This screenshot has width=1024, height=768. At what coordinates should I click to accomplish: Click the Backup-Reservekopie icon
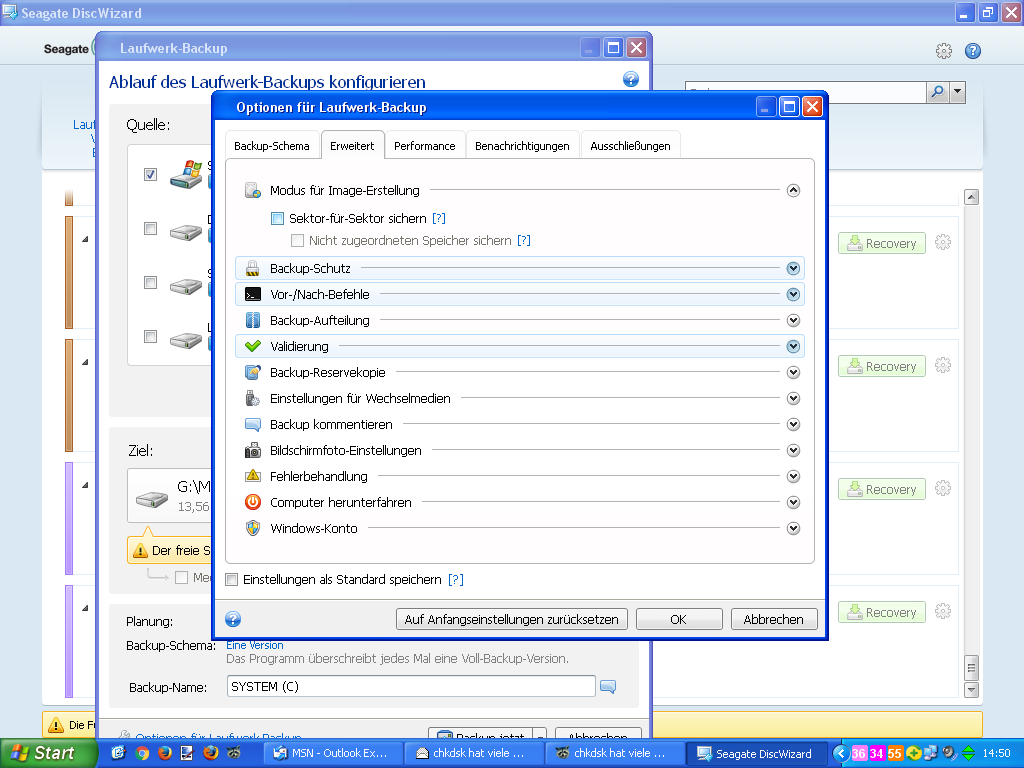click(x=253, y=372)
